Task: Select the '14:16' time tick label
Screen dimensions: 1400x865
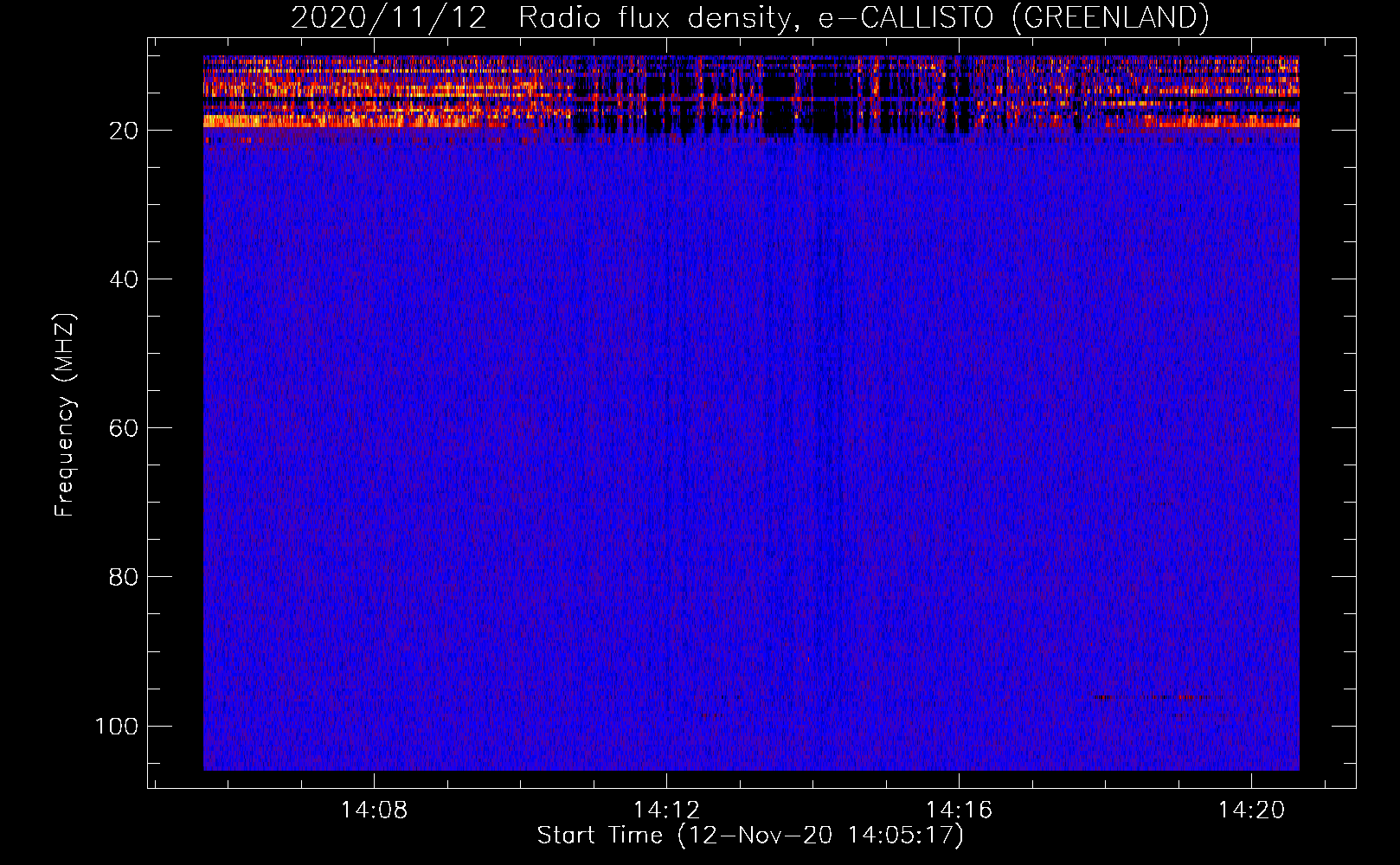Action: coord(959,811)
